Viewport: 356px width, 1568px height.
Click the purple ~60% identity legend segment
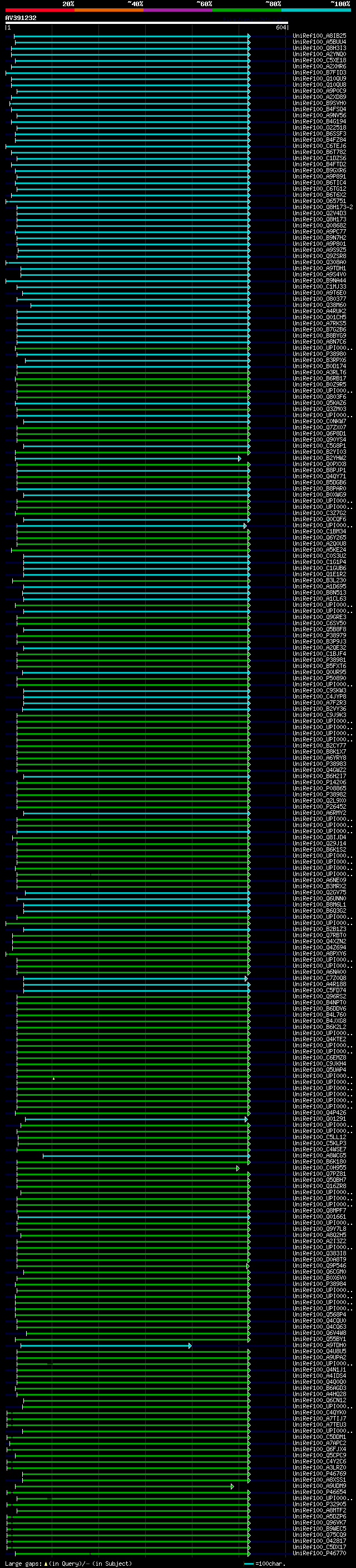177,10
